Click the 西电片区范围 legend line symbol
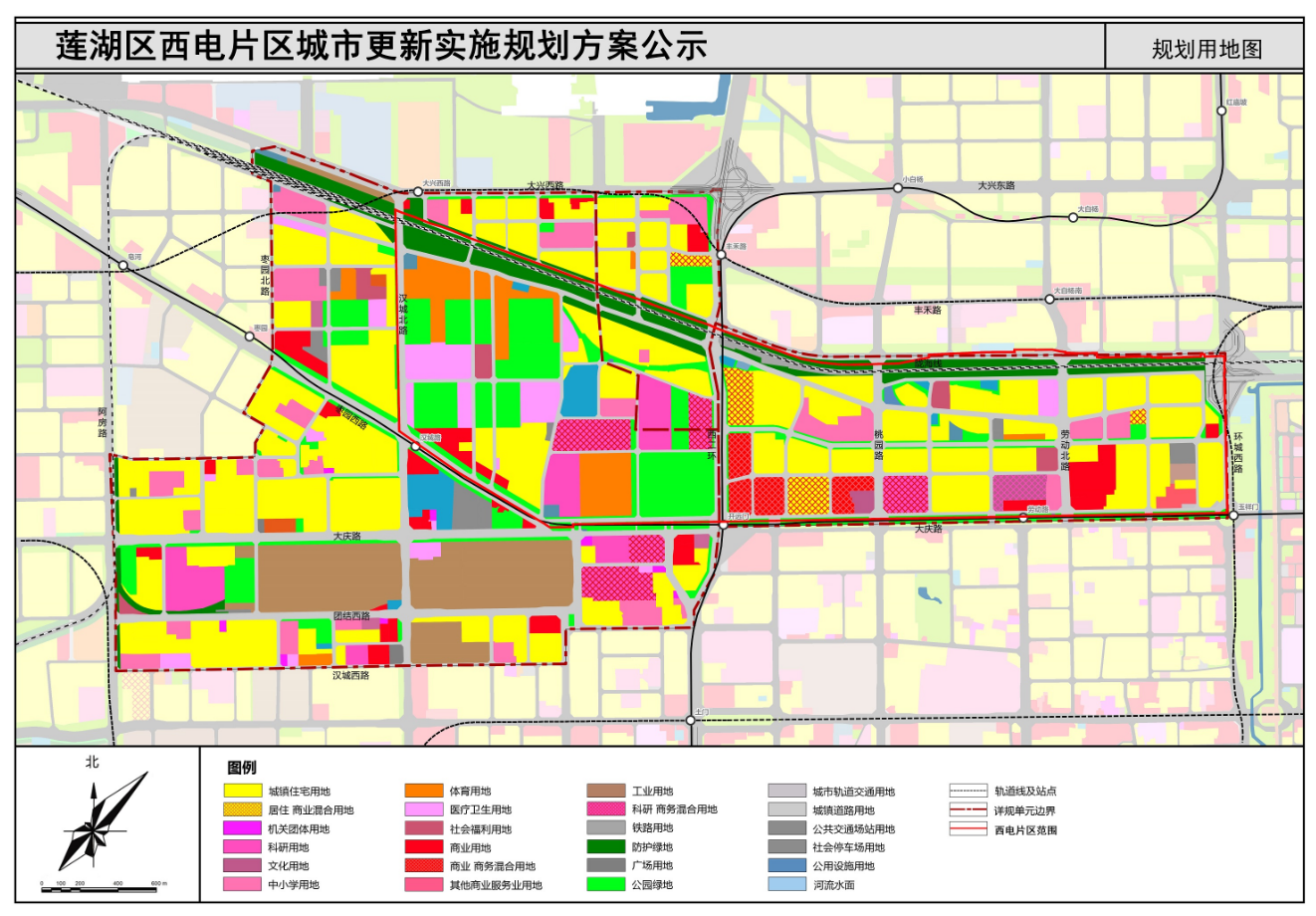 (x=968, y=828)
